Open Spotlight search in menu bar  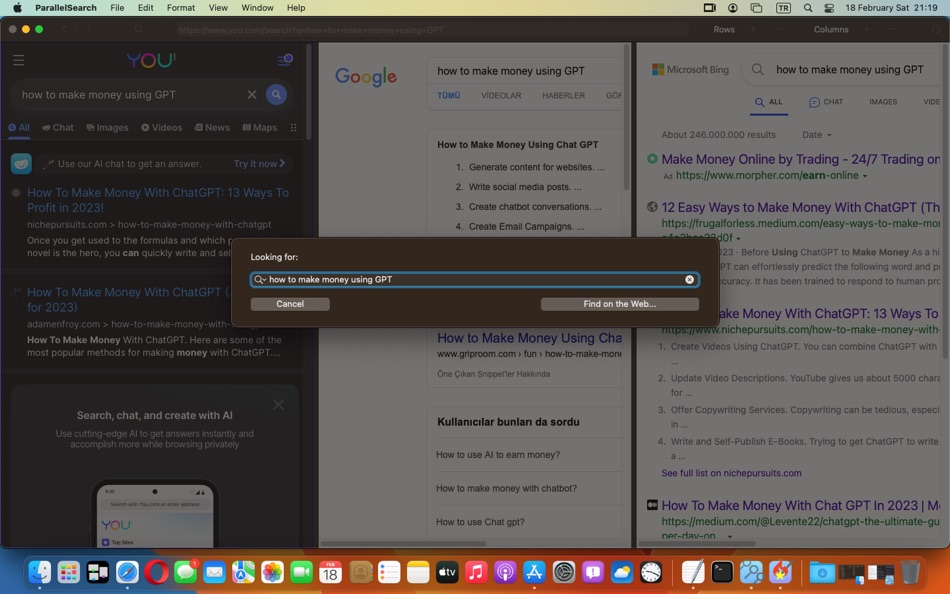click(x=808, y=8)
